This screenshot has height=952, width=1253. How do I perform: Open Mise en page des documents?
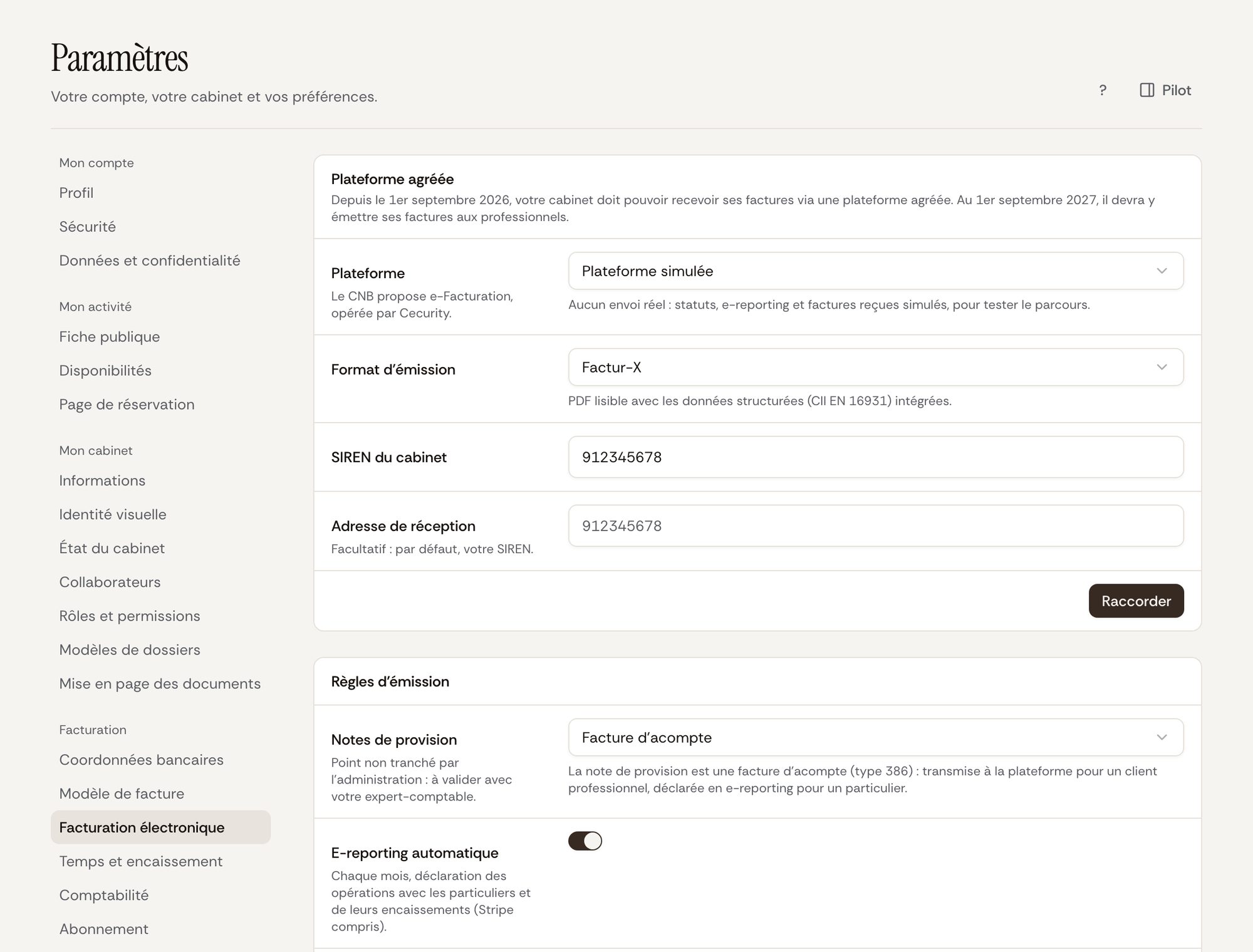(160, 684)
